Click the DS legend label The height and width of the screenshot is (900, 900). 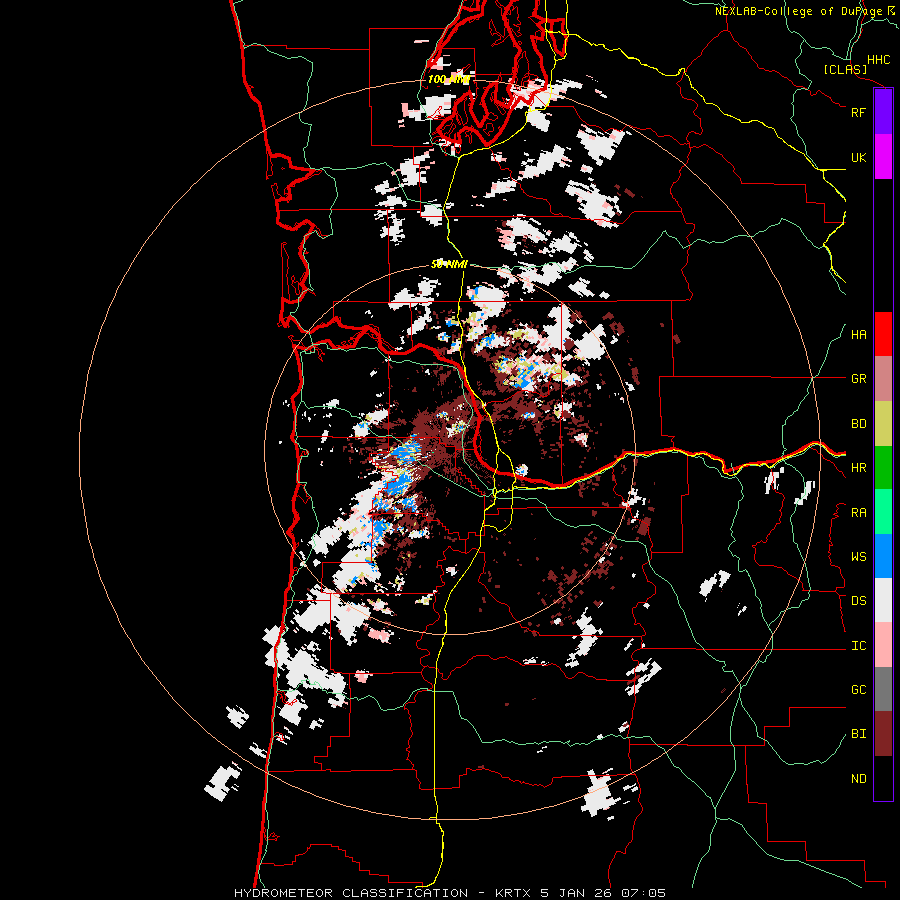[x=858, y=601]
